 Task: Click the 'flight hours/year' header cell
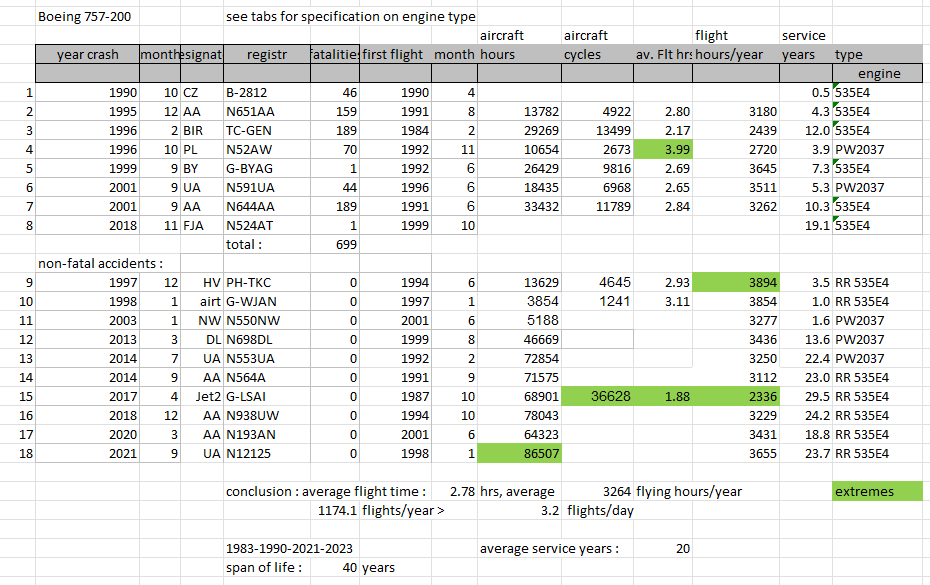pyautogui.click(x=735, y=55)
